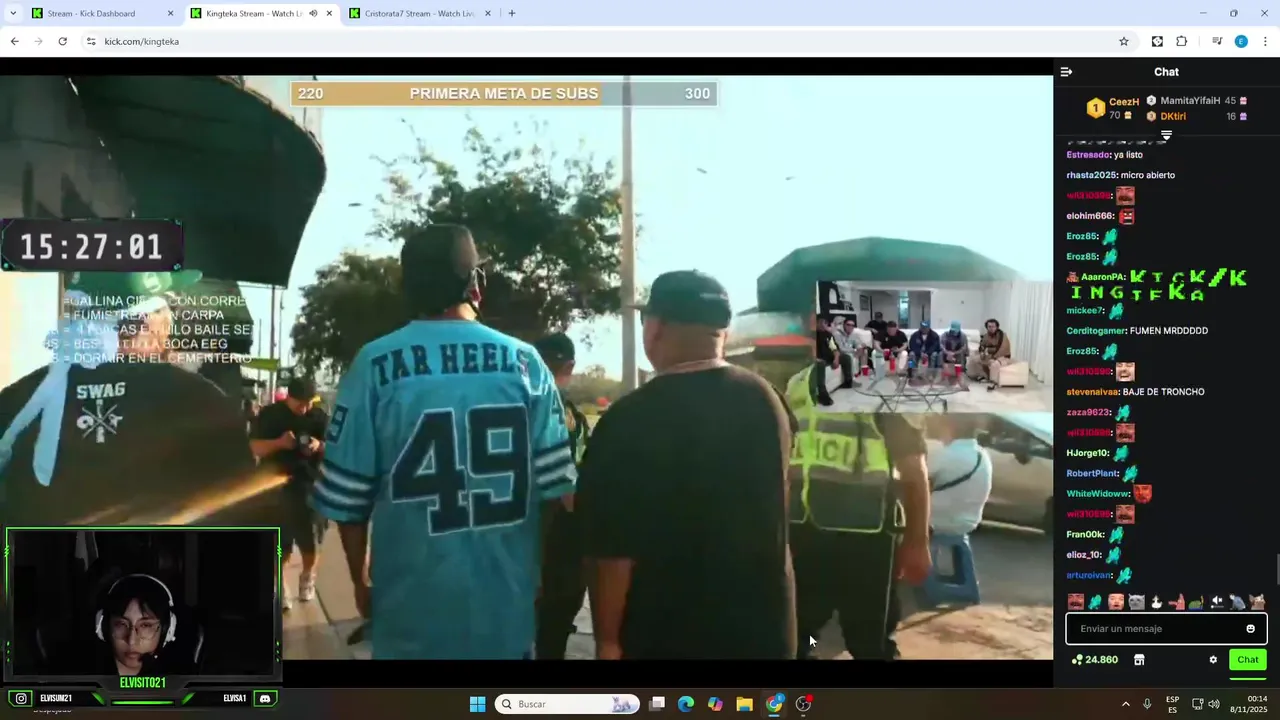Insert the crouching man quick emote

pos(1237,602)
